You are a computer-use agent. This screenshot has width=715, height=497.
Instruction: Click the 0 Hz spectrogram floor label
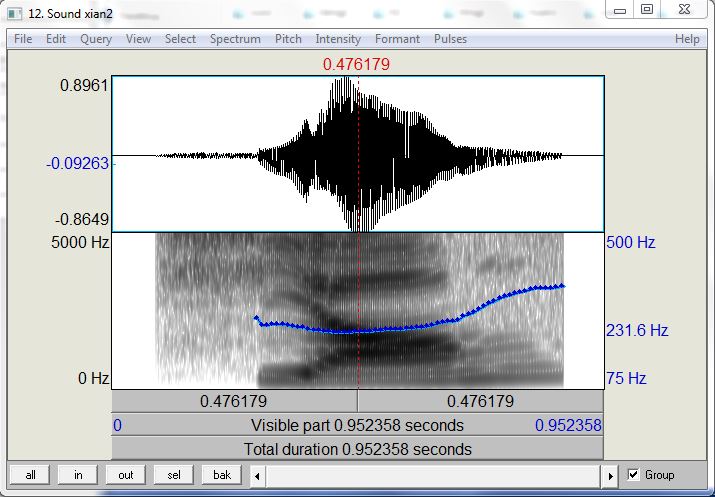93,378
